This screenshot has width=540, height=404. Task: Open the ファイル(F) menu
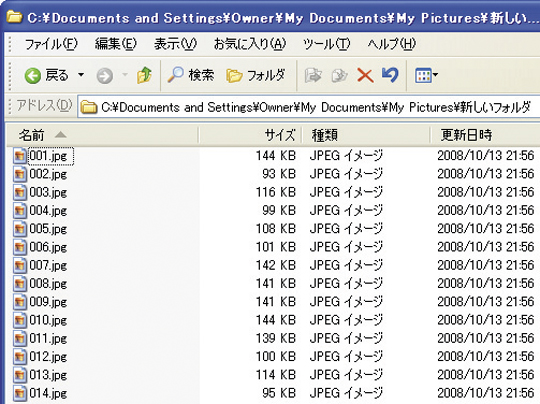51,44
